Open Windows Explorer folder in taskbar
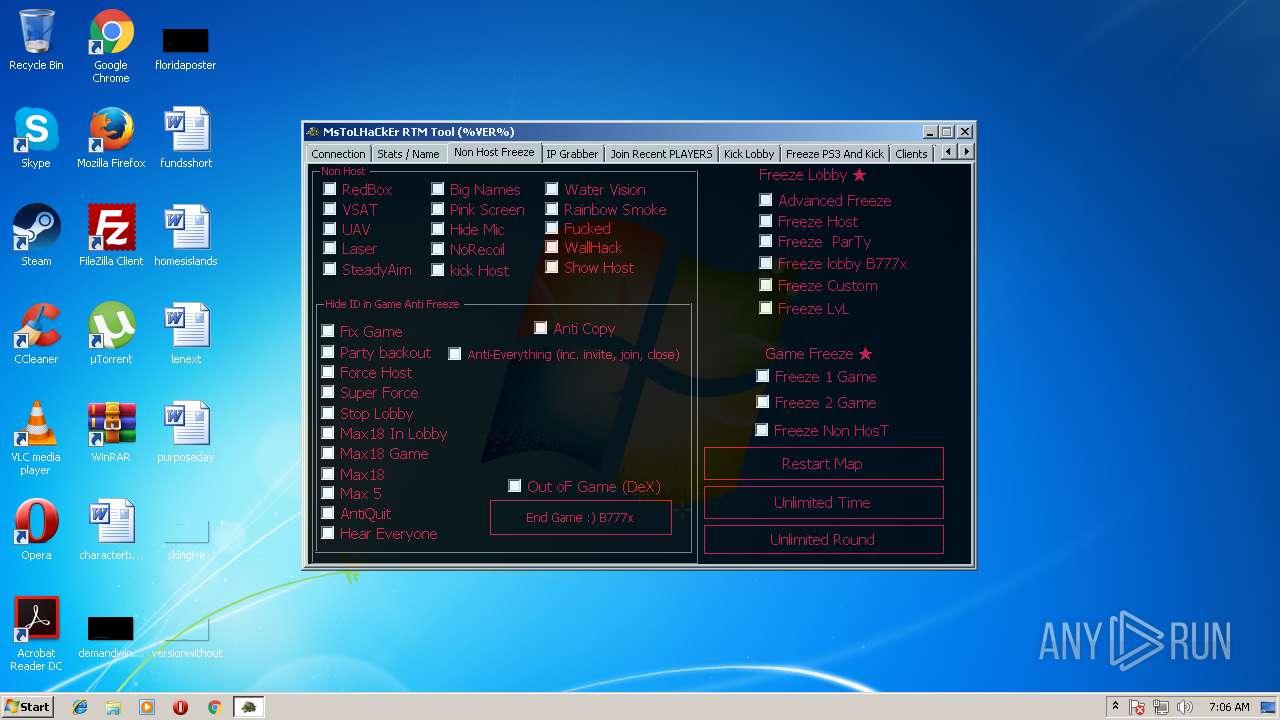Screen dimensions: 1280x720 (113, 707)
